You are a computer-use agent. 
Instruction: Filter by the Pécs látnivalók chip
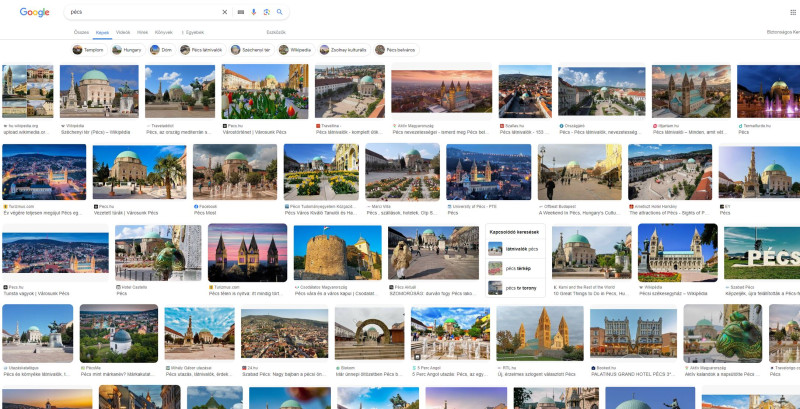click(x=203, y=50)
